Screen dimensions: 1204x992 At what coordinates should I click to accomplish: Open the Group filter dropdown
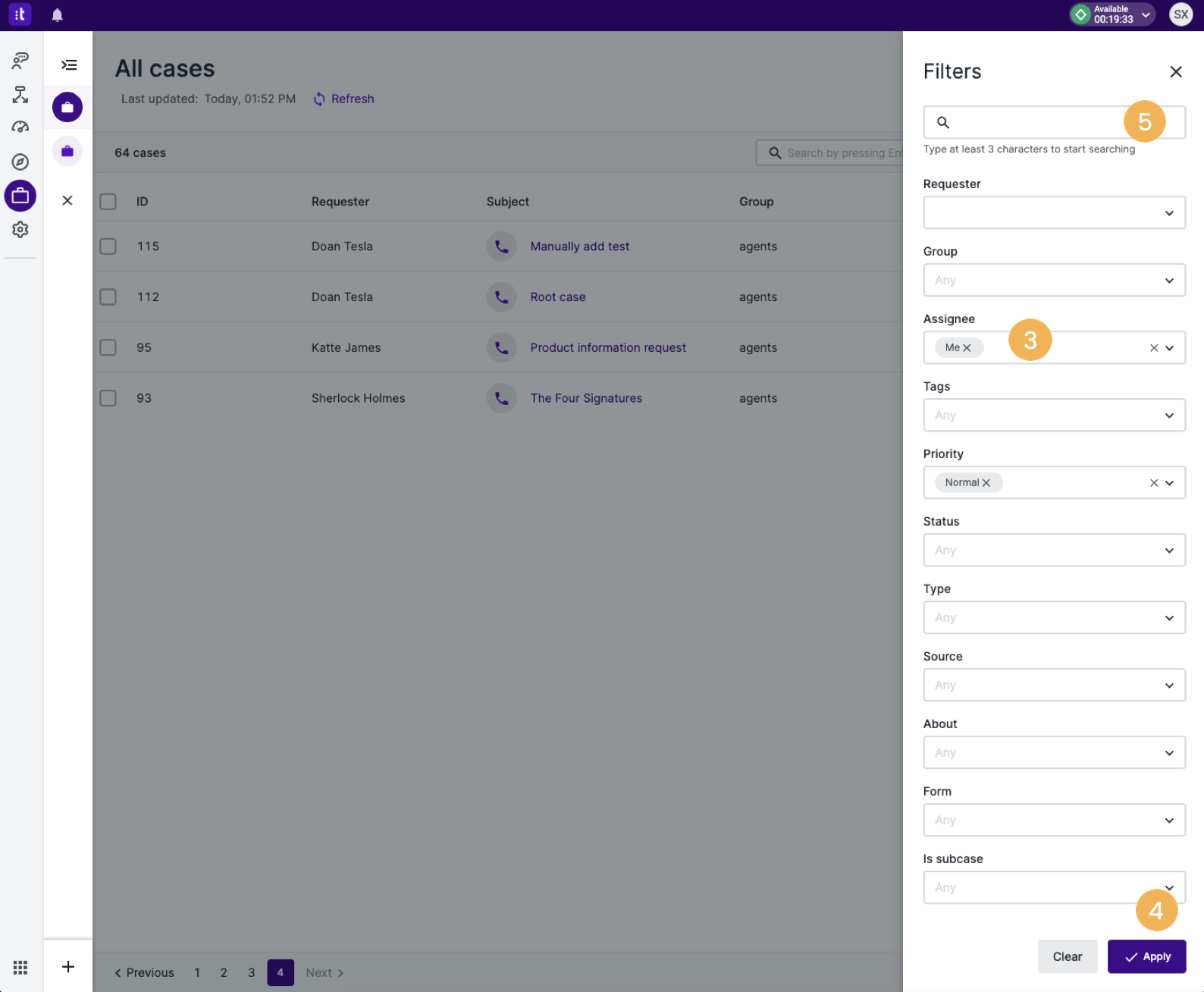coord(1055,281)
